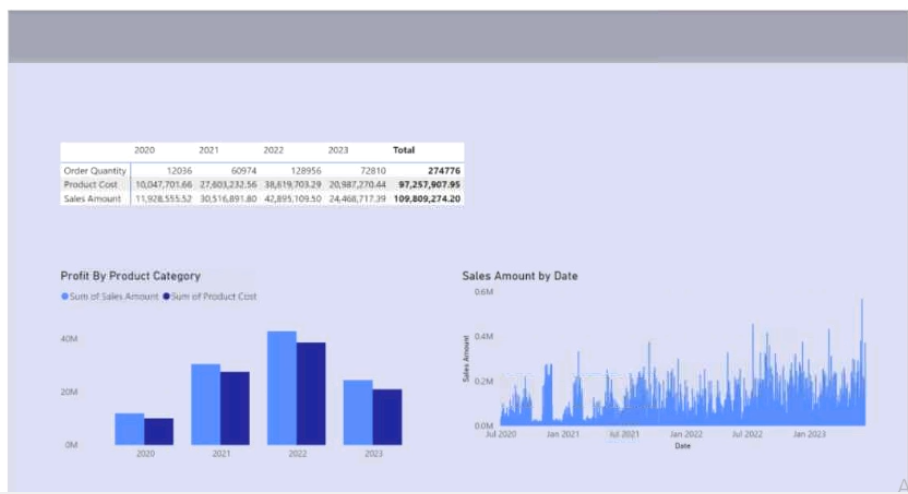Select total sales amount cell 109,809,274.20
This screenshot has width=908, height=494.
[x=427, y=199]
